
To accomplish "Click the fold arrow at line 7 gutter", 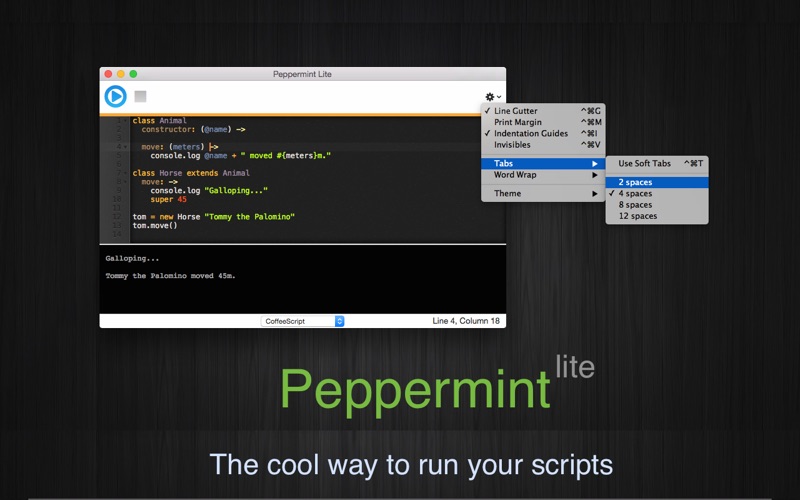I will coord(126,173).
